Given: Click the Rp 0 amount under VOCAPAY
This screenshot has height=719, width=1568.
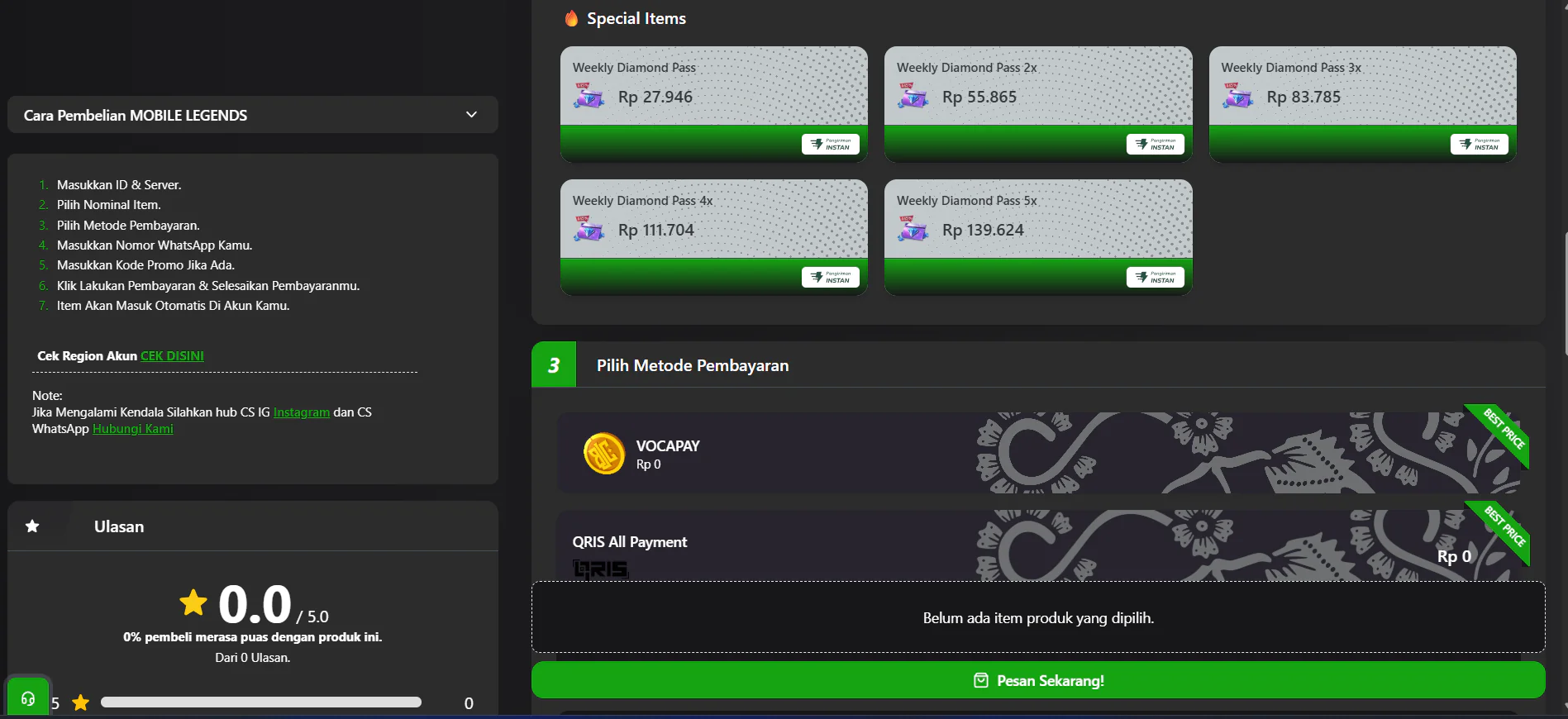Looking at the screenshot, I should pyautogui.click(x=648, y=464).
